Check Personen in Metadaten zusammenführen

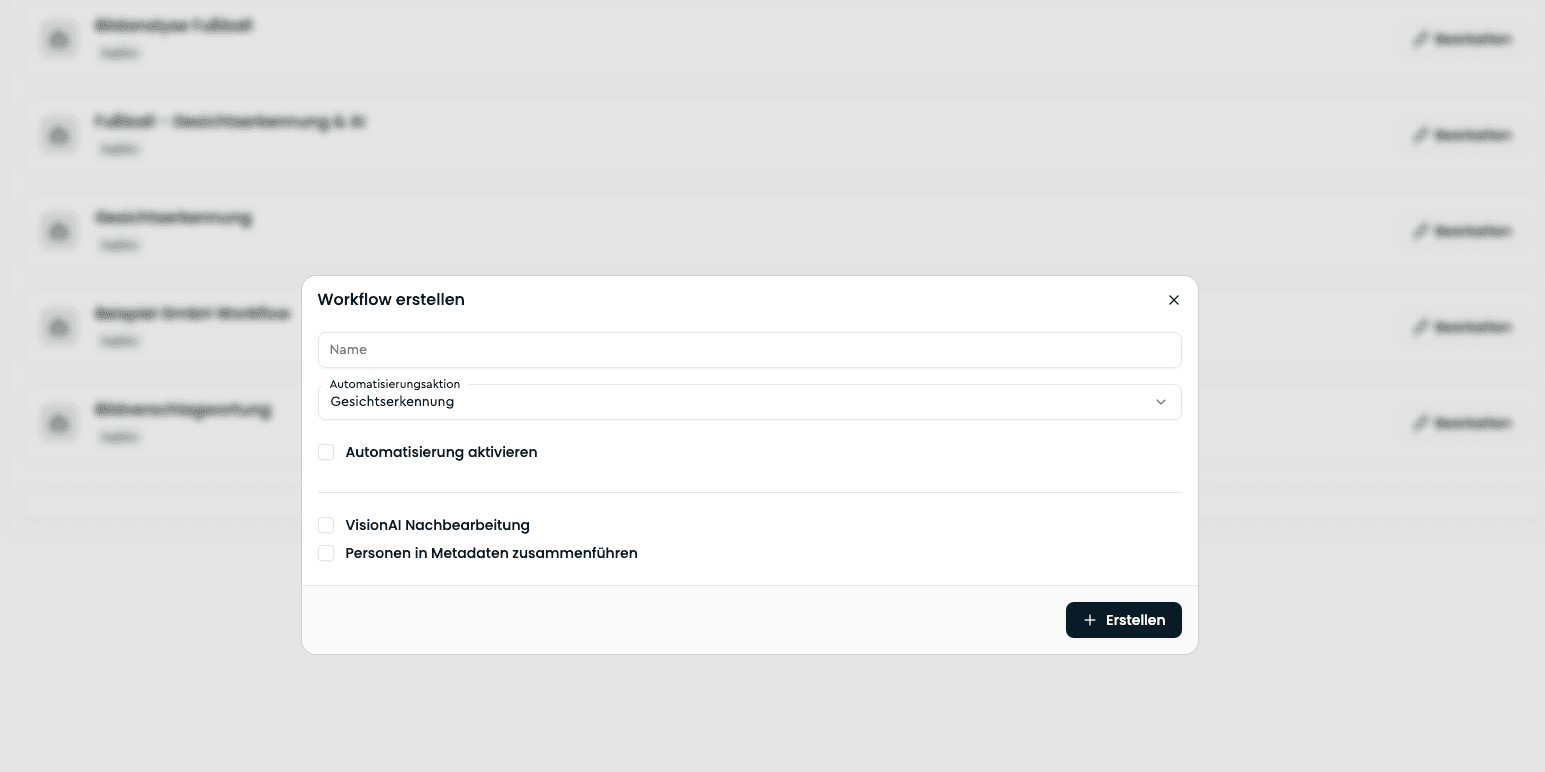(x=326, y=553)
